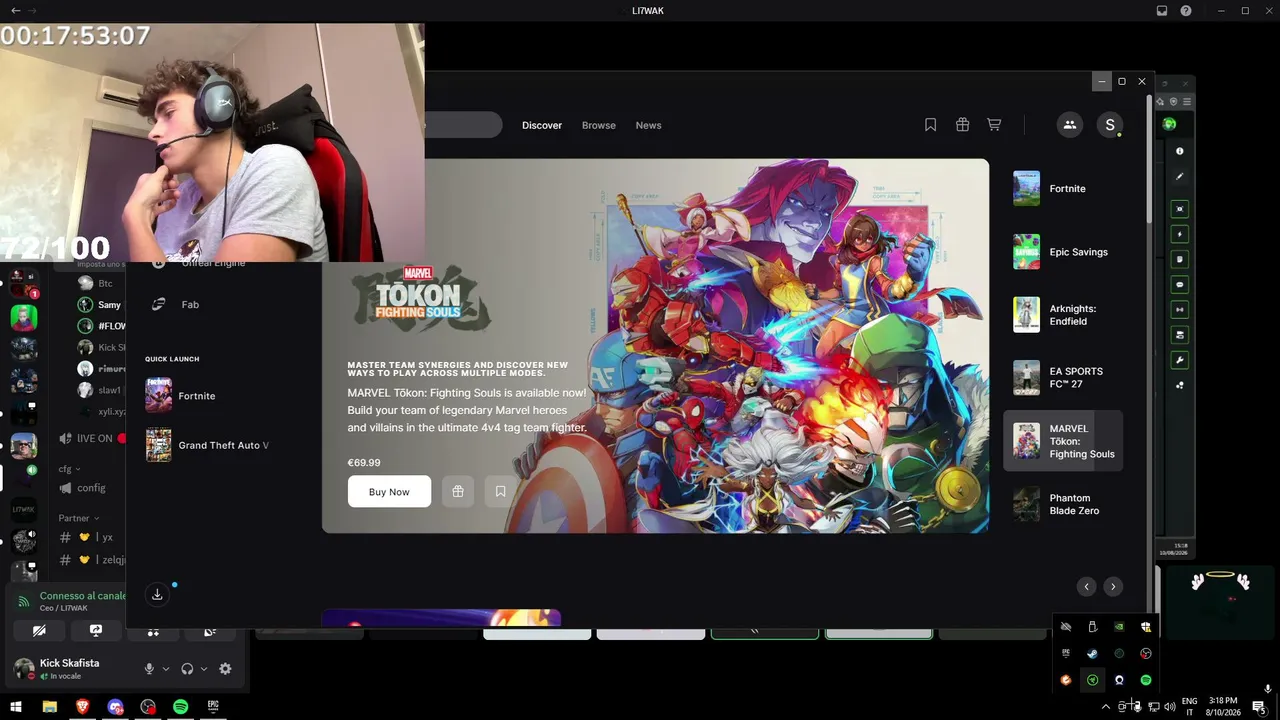Open the LI7WAK server icon in Discord
The image size is (1280, 720).
tap(24, 510)
